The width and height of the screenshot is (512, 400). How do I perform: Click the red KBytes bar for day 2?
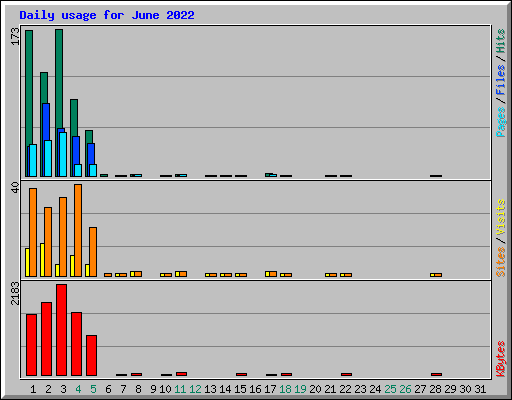[46, 339]
